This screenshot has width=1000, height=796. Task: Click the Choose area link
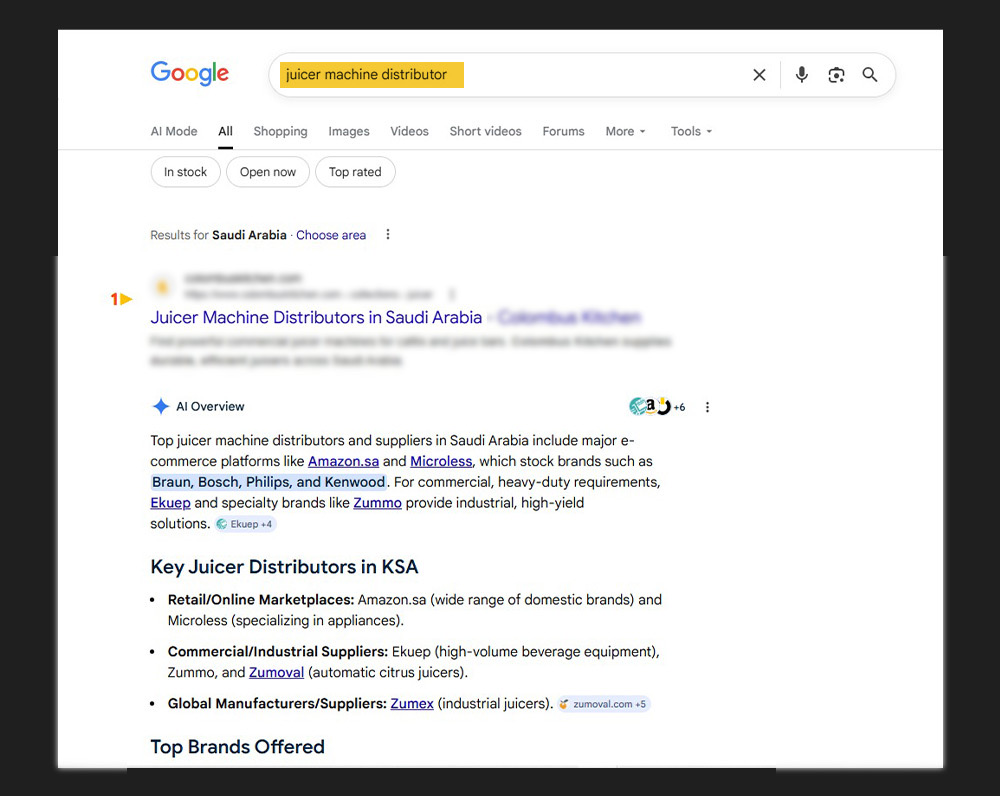coord(331,235)
